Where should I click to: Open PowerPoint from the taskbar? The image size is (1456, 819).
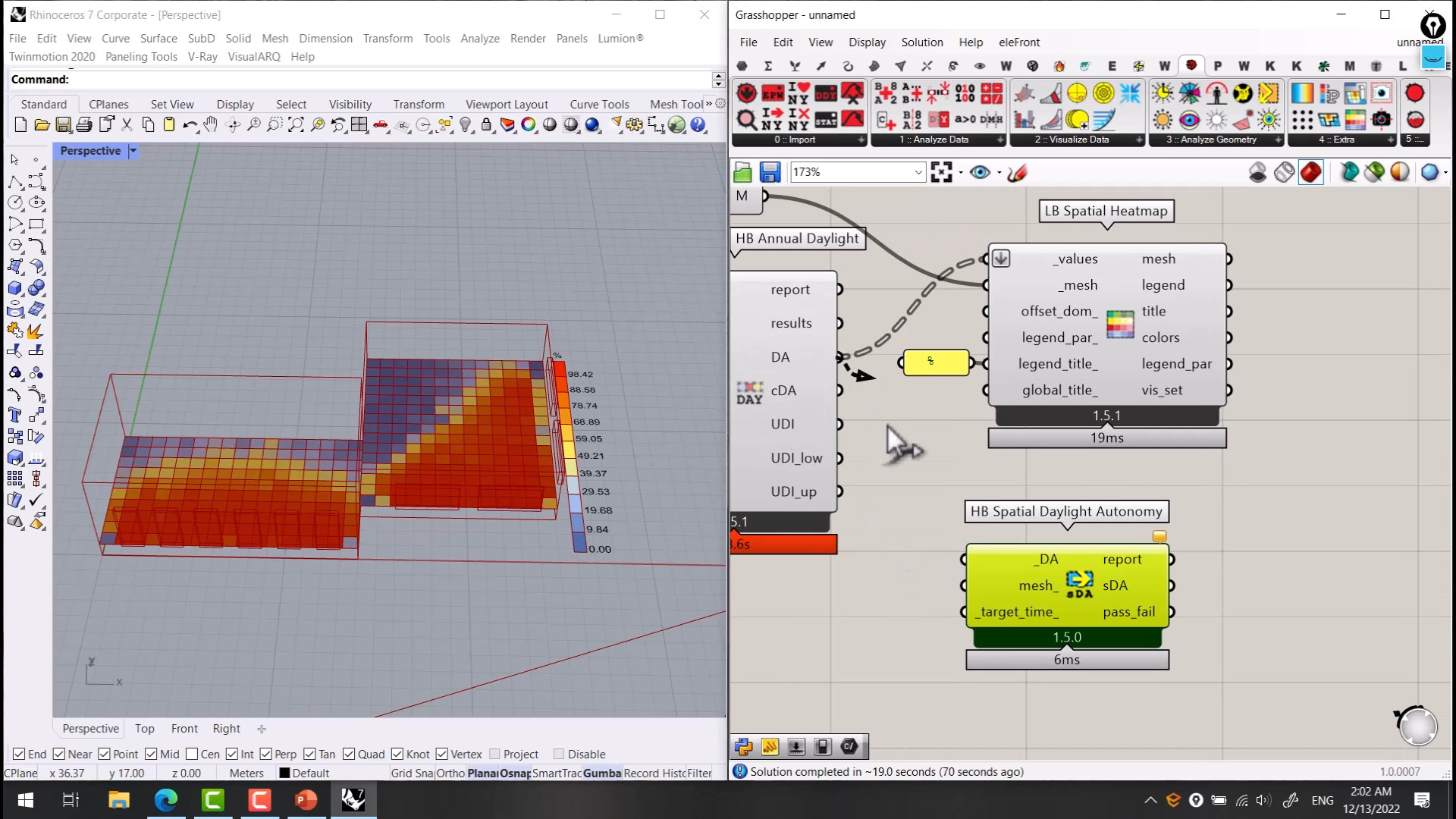(x=306, y=799)
